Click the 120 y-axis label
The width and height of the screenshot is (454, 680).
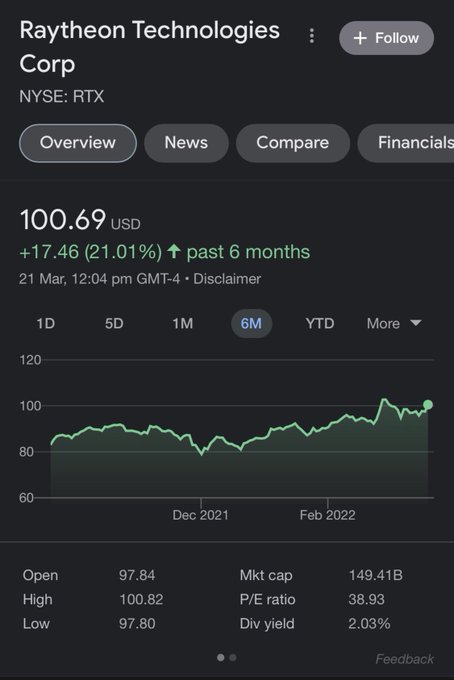[30, 360]
